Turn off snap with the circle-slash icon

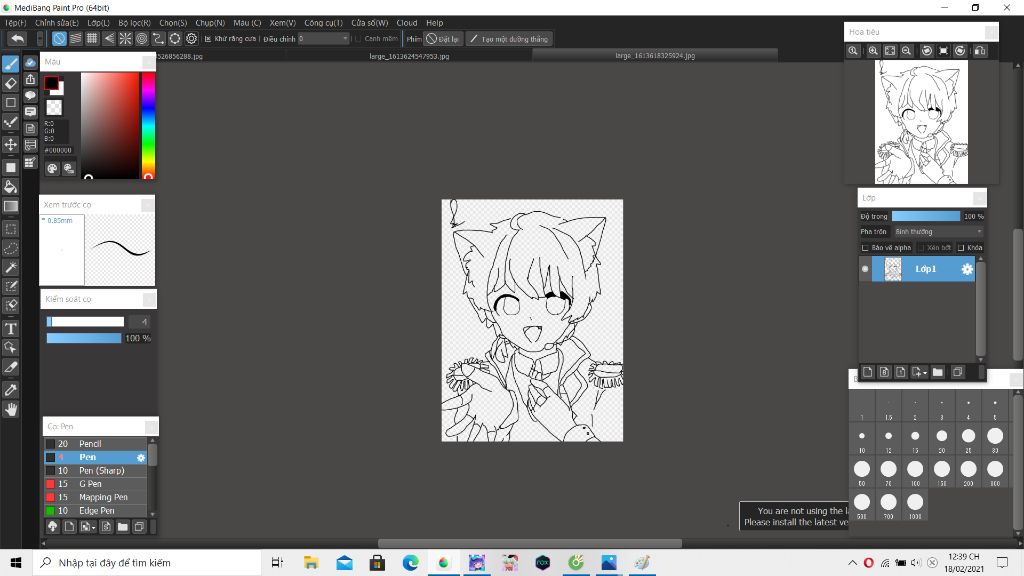coord(59,39)
